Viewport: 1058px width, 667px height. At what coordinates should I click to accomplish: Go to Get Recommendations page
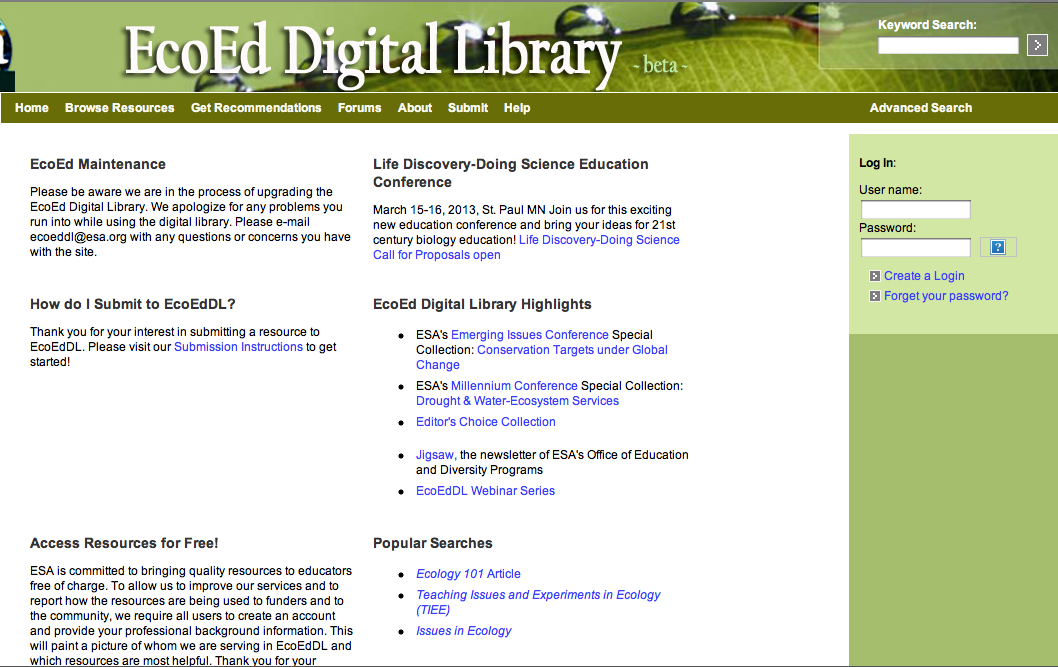pos(256,108)
